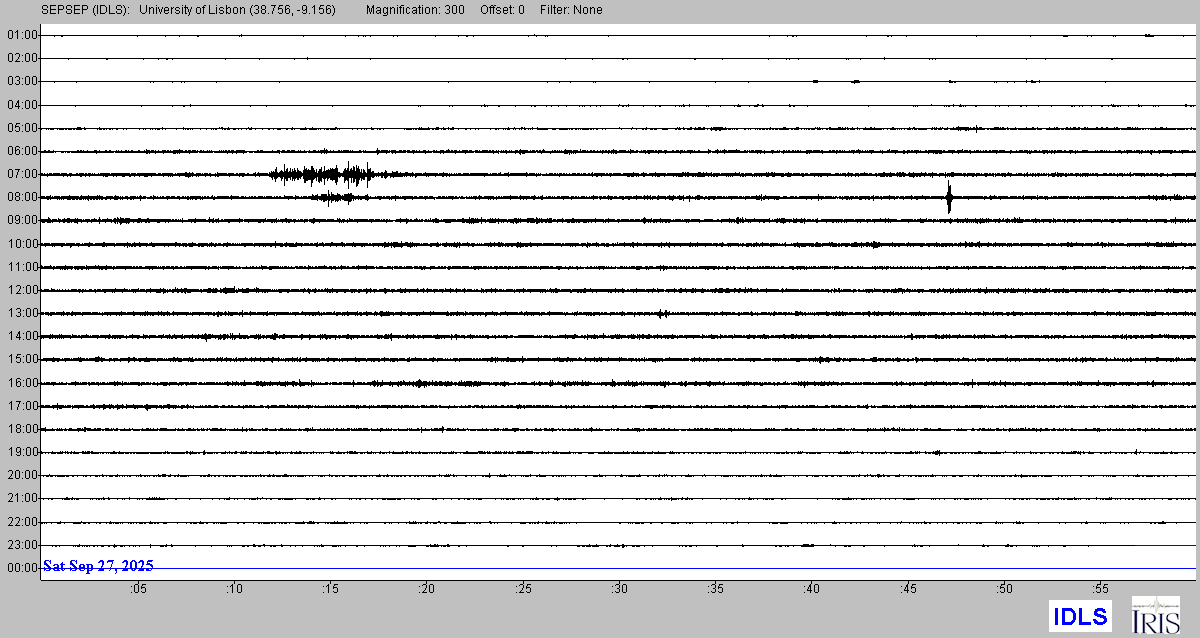Click the :45 minute tick label
The width and height of the screenshot is (1200, 638).
(x=908, y=589)
